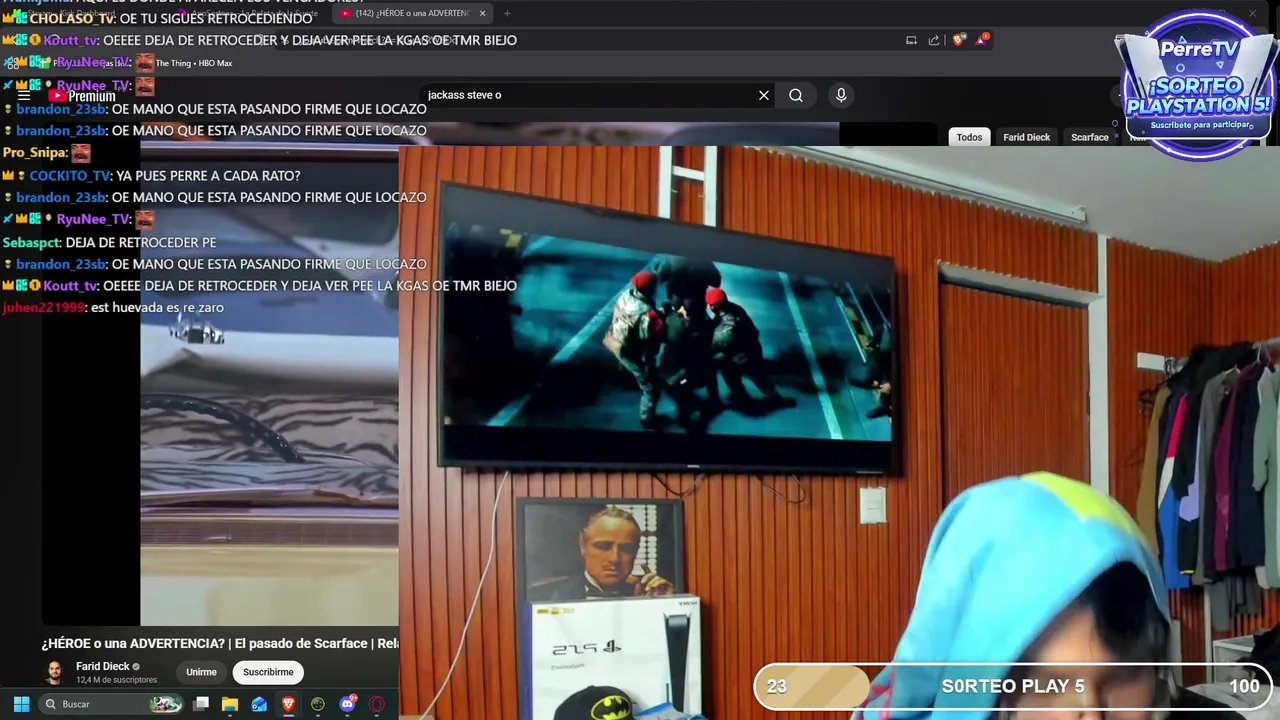Open the yellow-ringed round taskbar app icon

pos(318,704)
